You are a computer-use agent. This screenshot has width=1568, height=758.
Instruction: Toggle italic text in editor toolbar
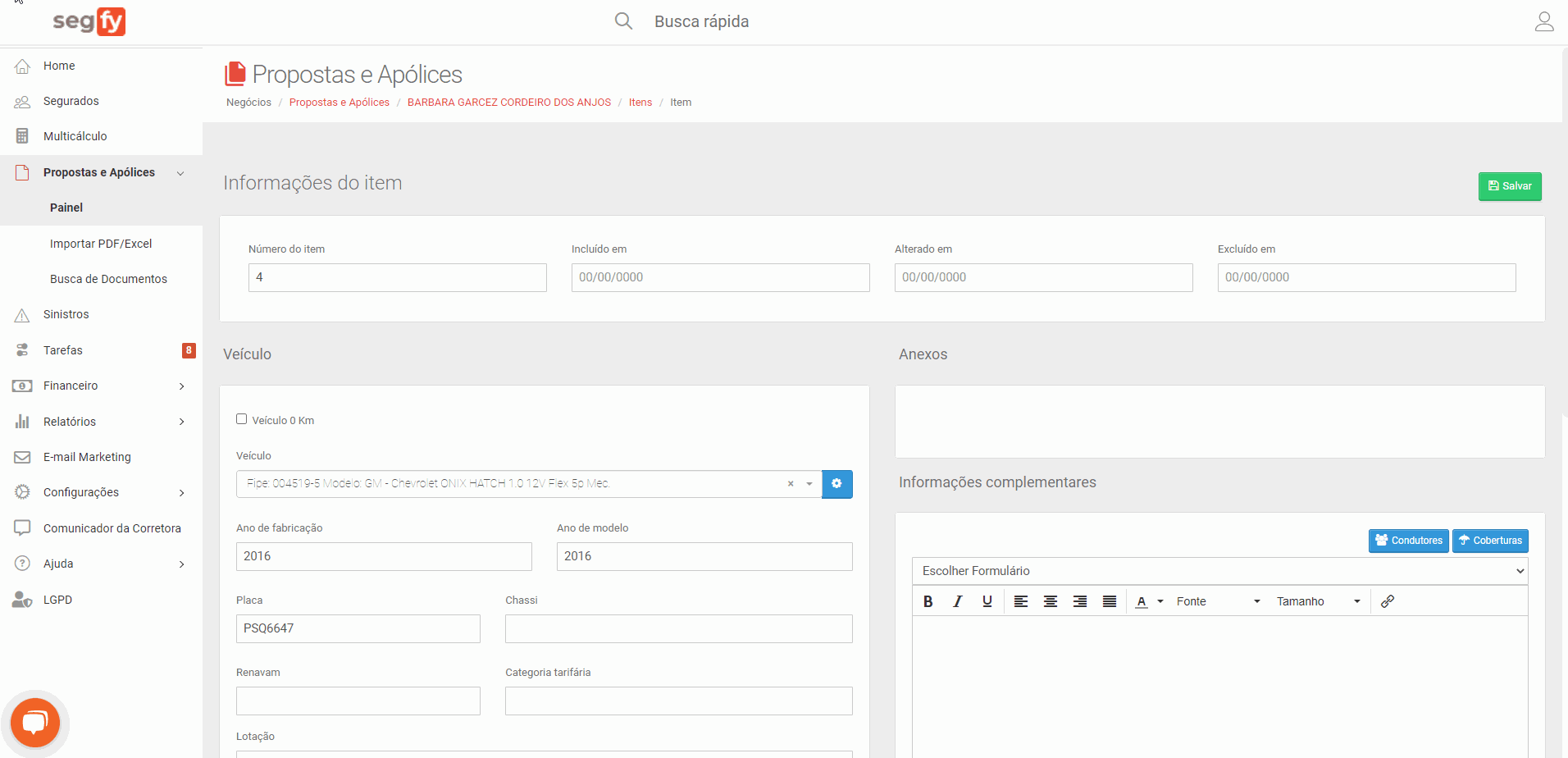(x=957, y=601)
